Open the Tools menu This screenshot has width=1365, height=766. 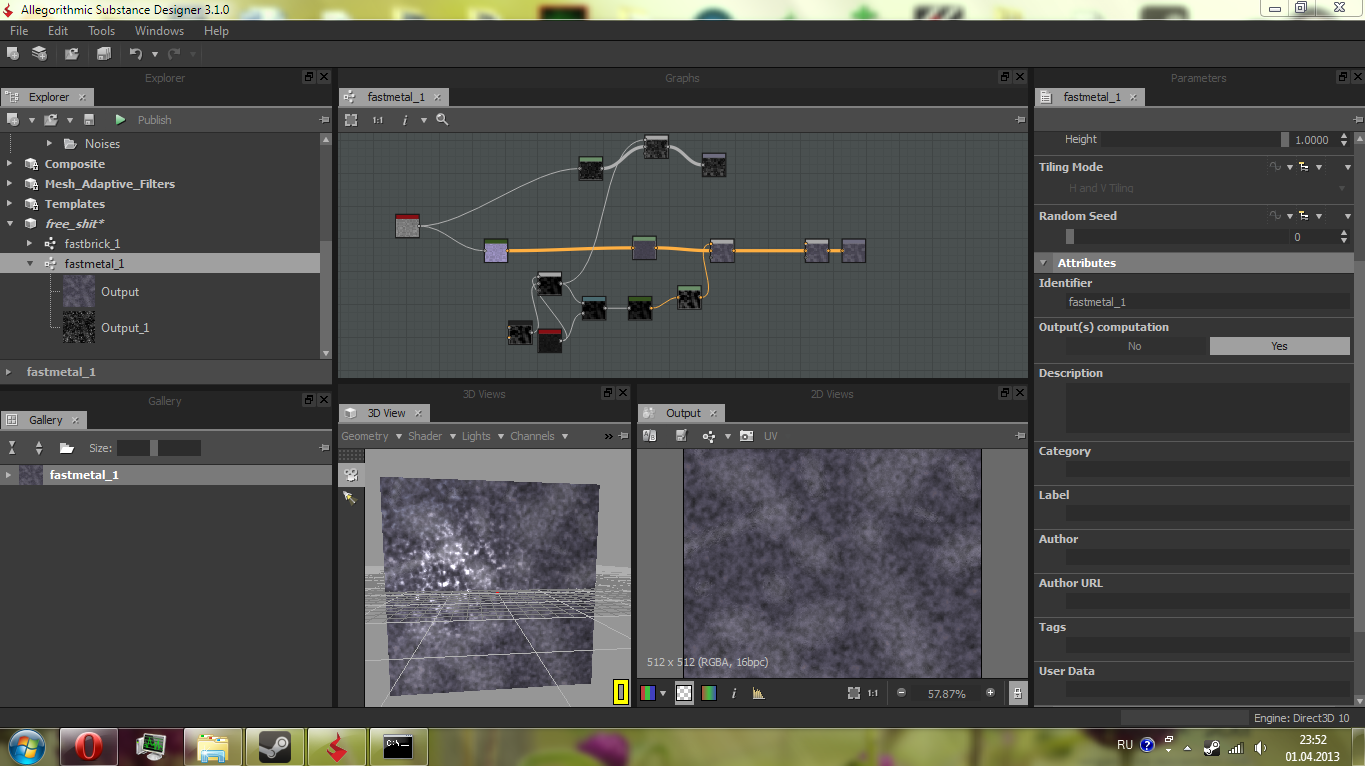101,31
